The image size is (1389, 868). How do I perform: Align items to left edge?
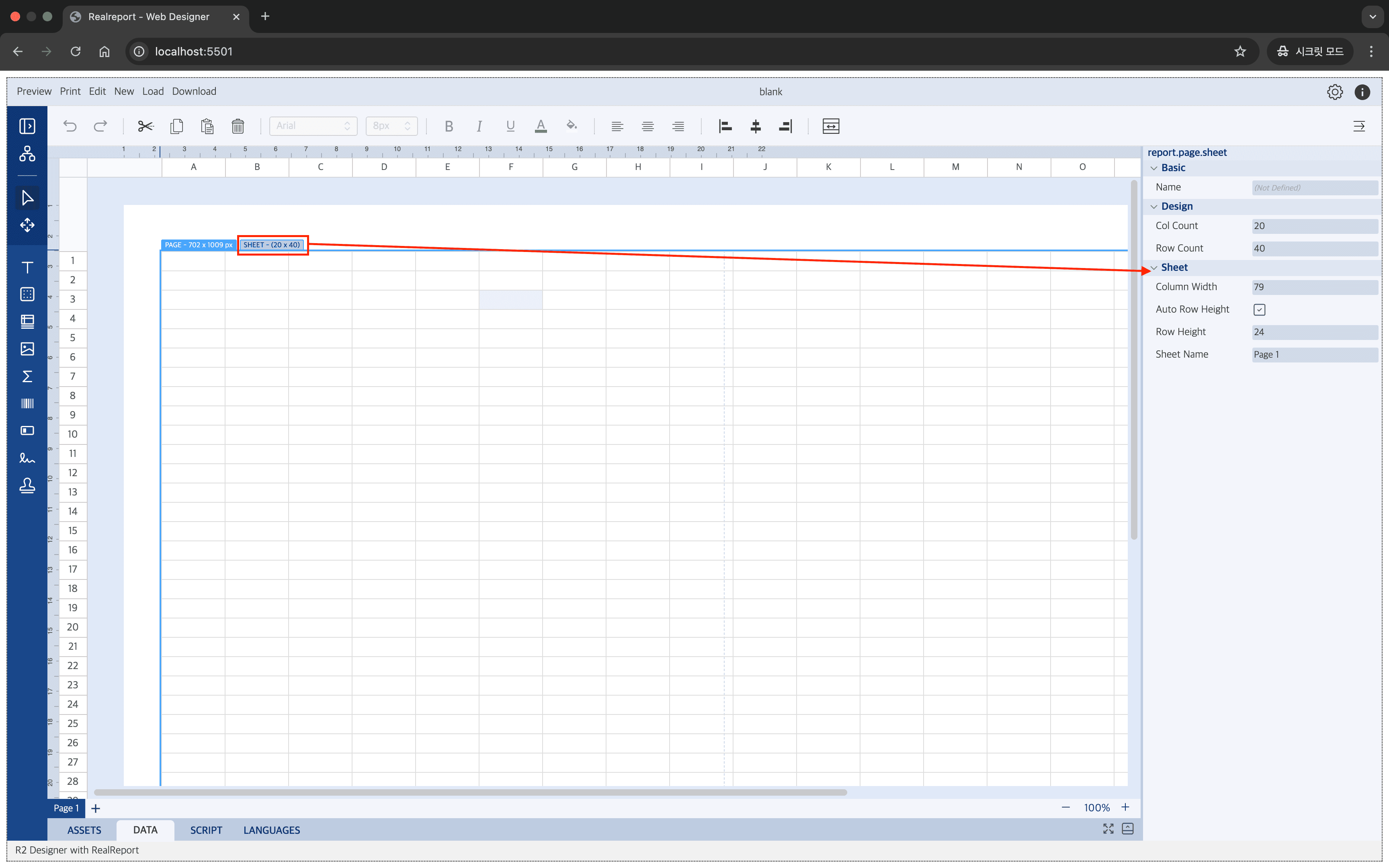[x=725, y=126]
